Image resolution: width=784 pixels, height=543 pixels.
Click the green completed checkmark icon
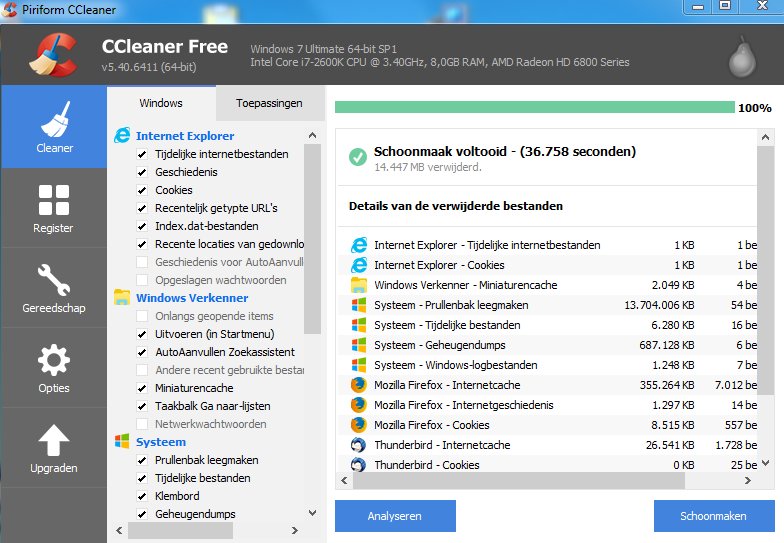(x=358, y=157)
